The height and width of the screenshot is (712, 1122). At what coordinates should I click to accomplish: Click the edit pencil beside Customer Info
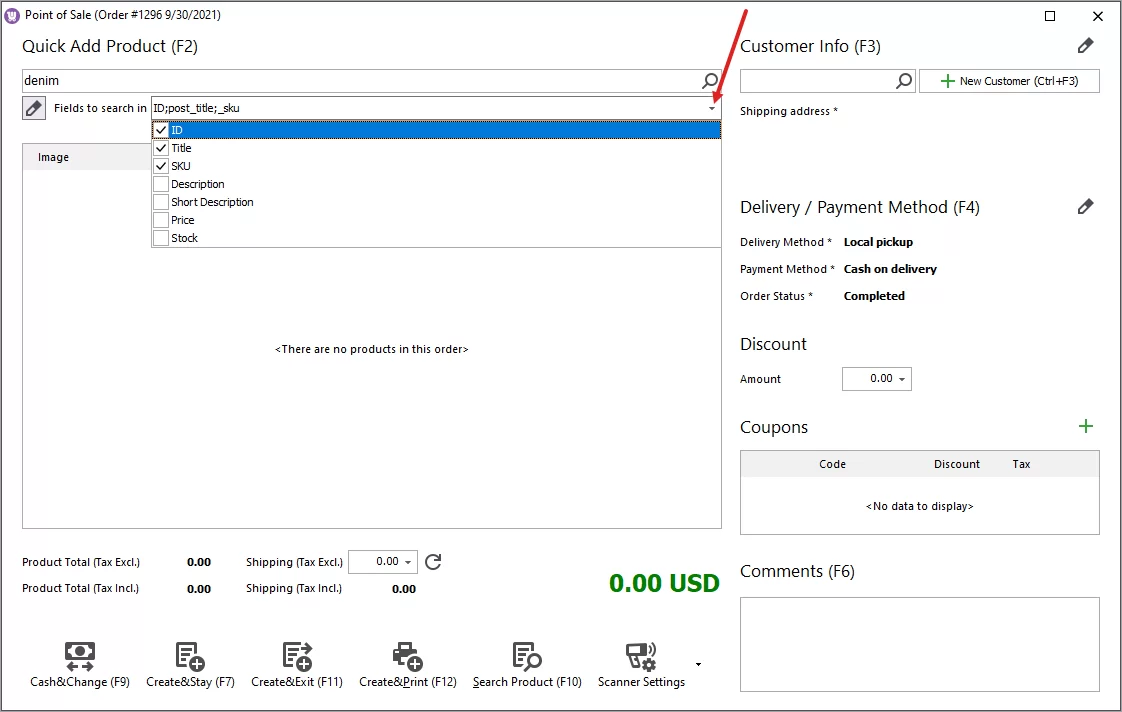tap(1086, 45)
